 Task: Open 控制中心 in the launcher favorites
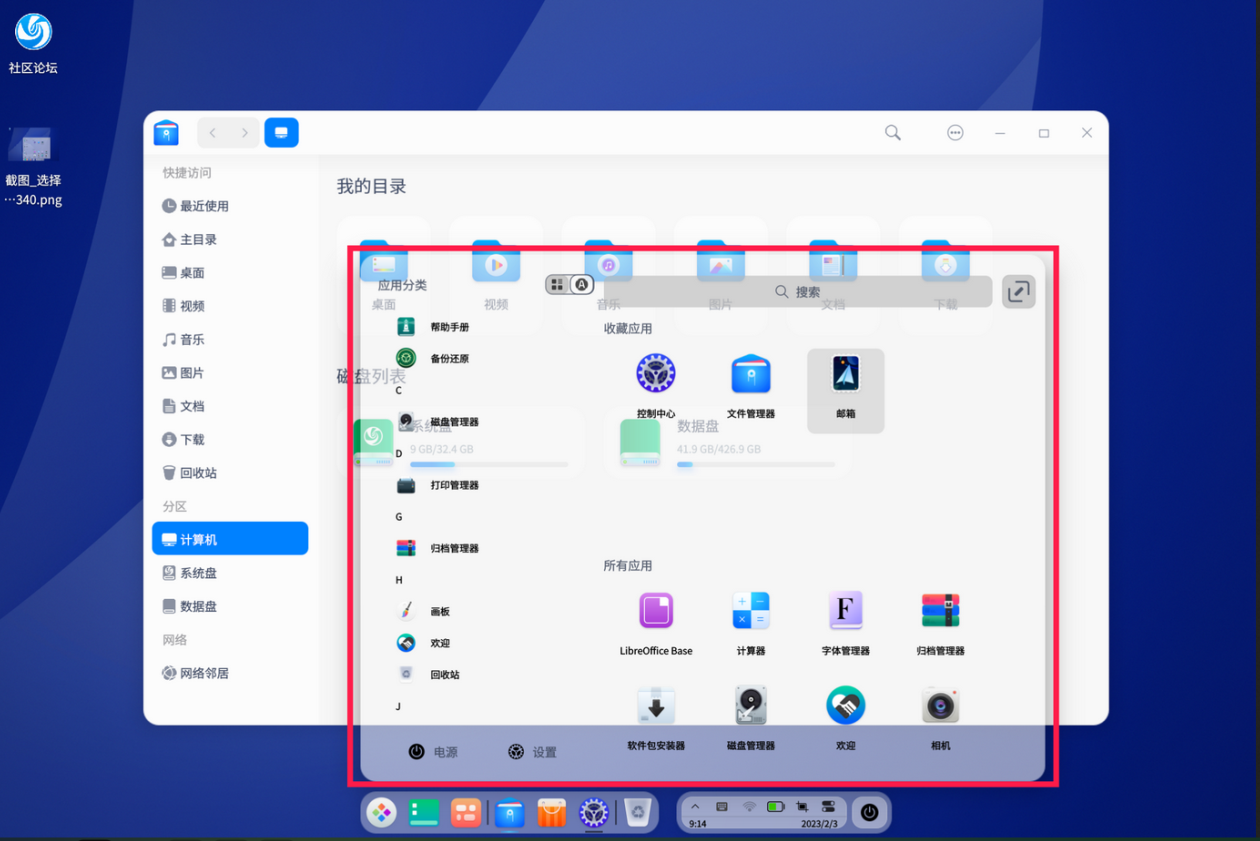pos(656,385)
